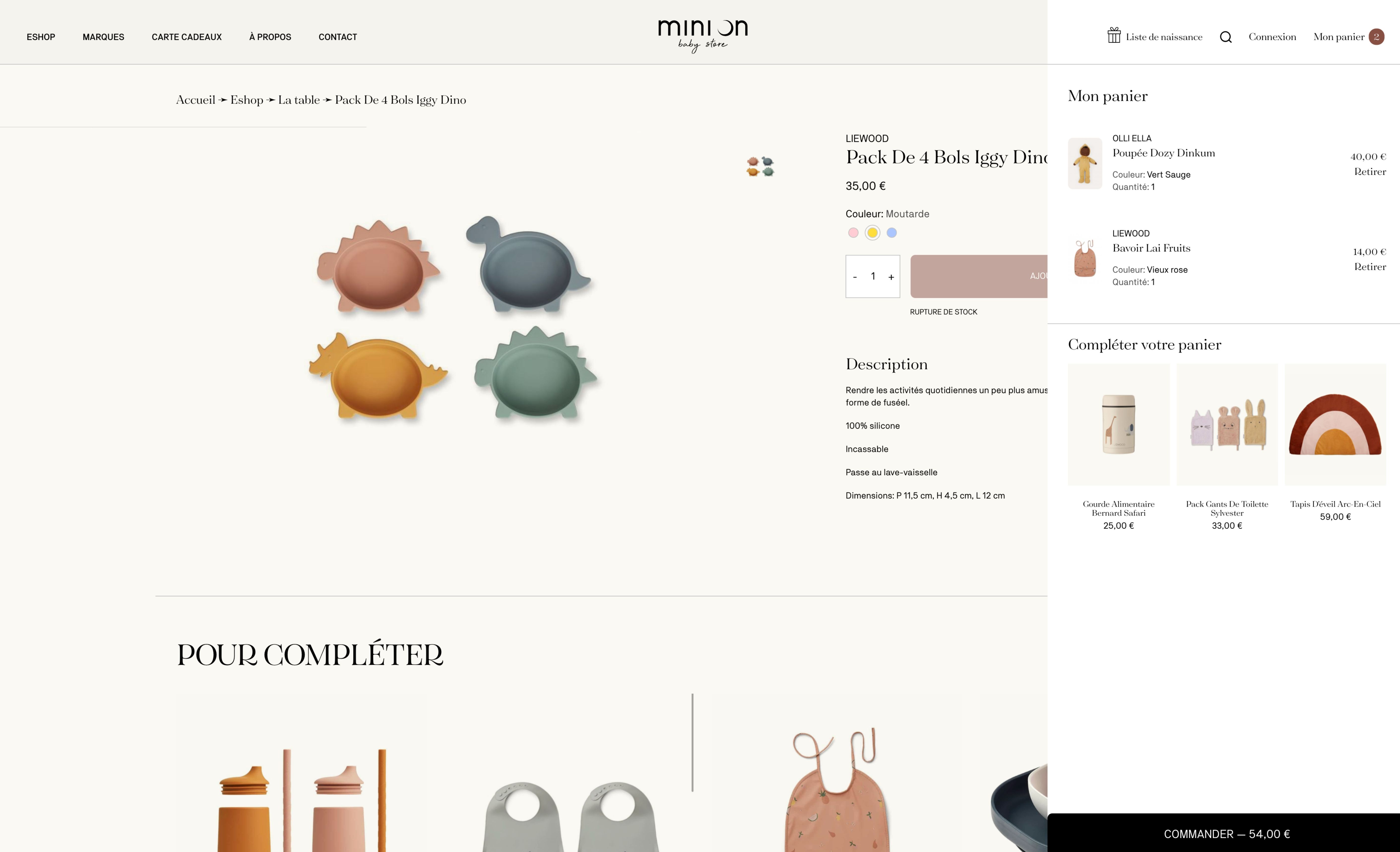Viewport: 1400px width, 852px height.
Task: Go to La table breadcrumb
Action: [x=299, y=100]
